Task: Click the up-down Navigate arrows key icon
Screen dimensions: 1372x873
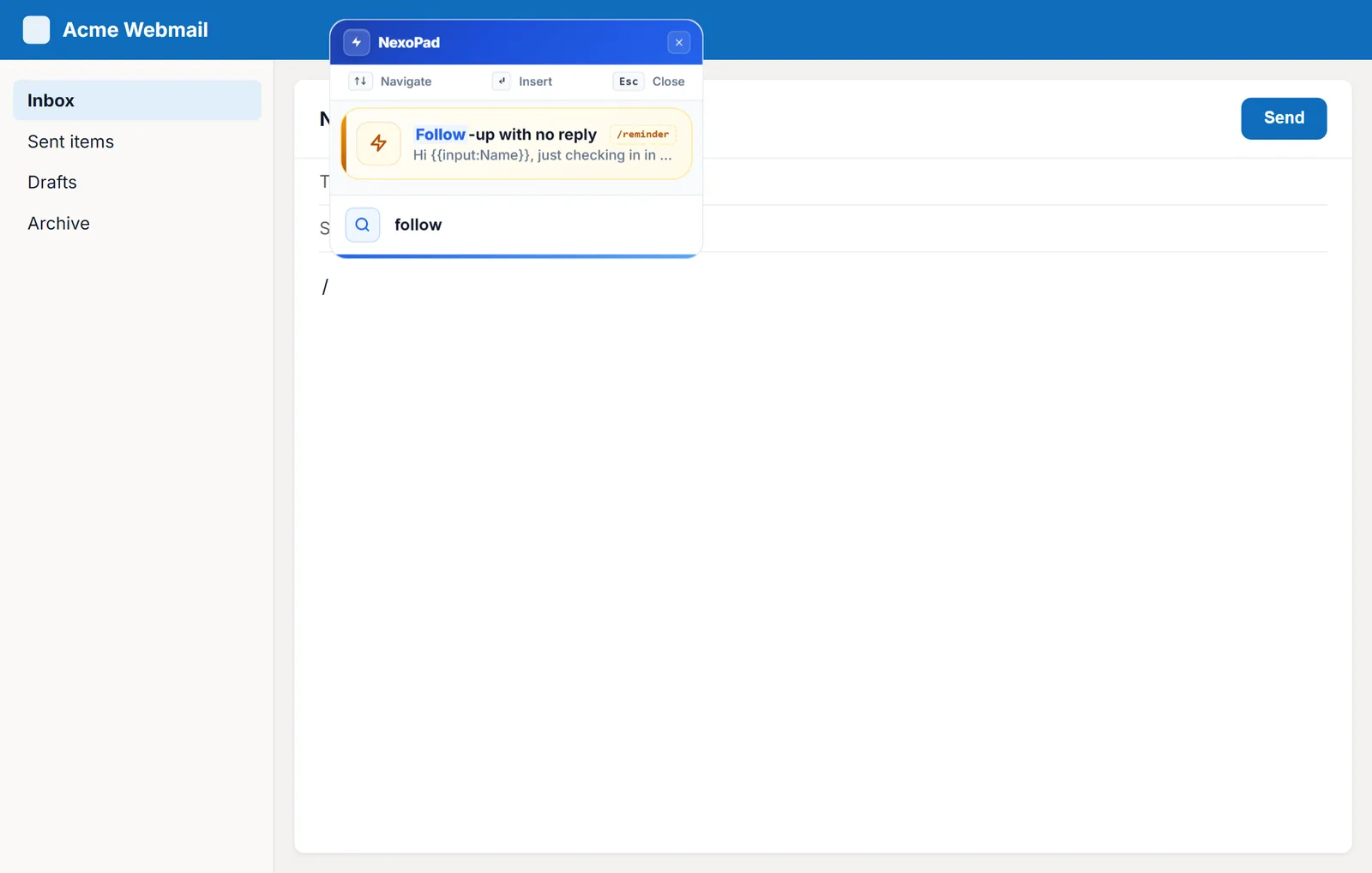Action: pyautogui.click(x=360, y=81)
